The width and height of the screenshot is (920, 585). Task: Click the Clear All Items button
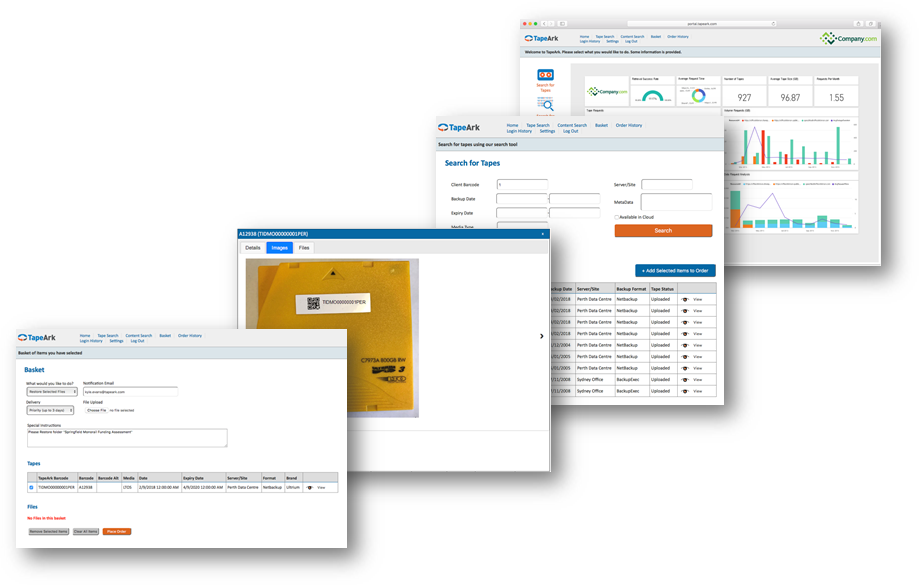pos(86,532)
